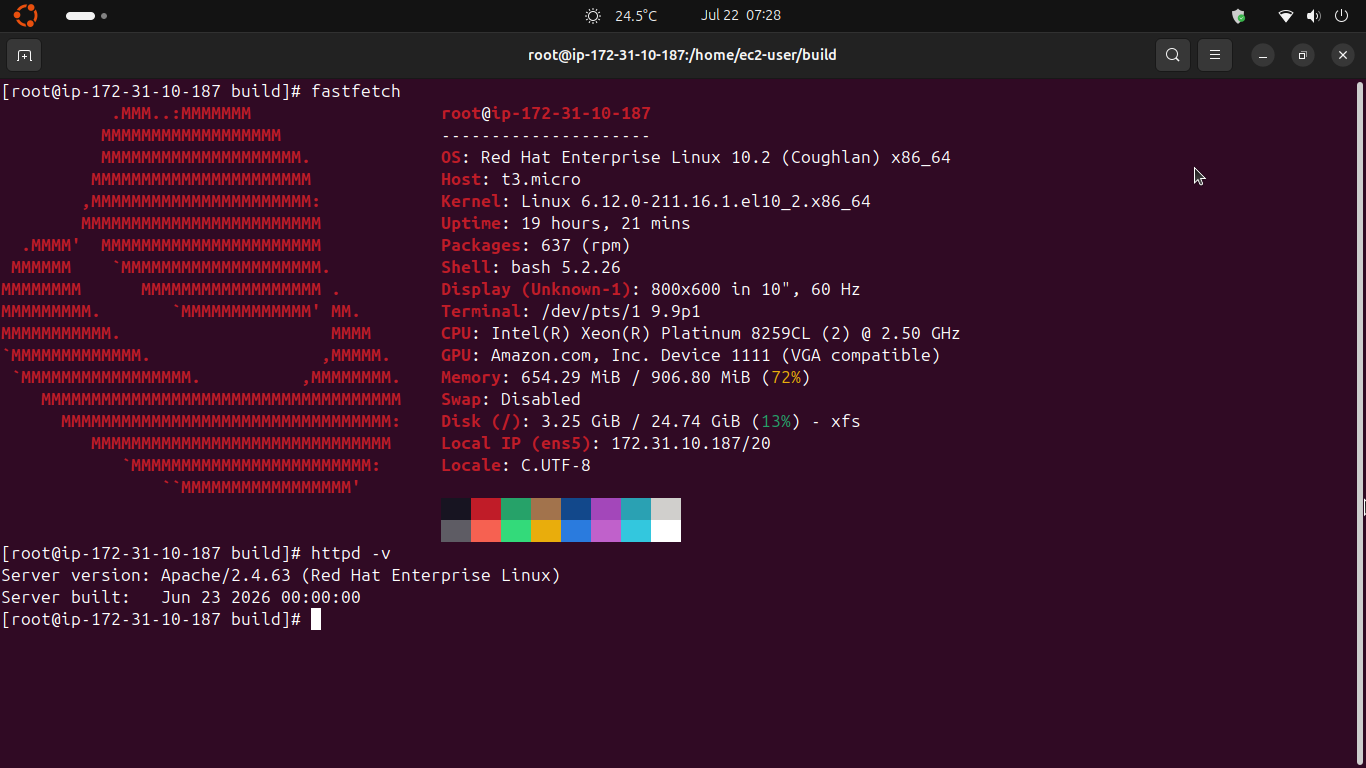Viewport: 1366px width, 768px height.
Task: Click the Host value t3.micro
Action: coord(541,179)
